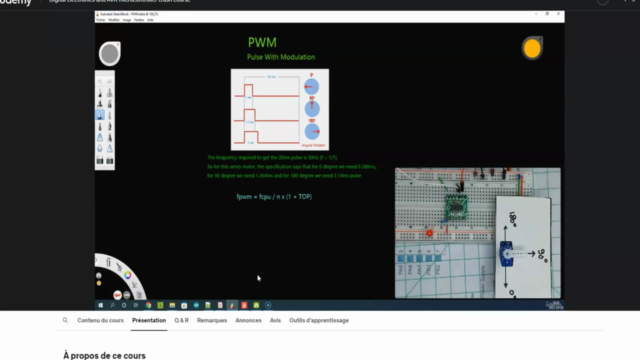
Task: Click the Windows Start button
Action: (x=100, y=305)
